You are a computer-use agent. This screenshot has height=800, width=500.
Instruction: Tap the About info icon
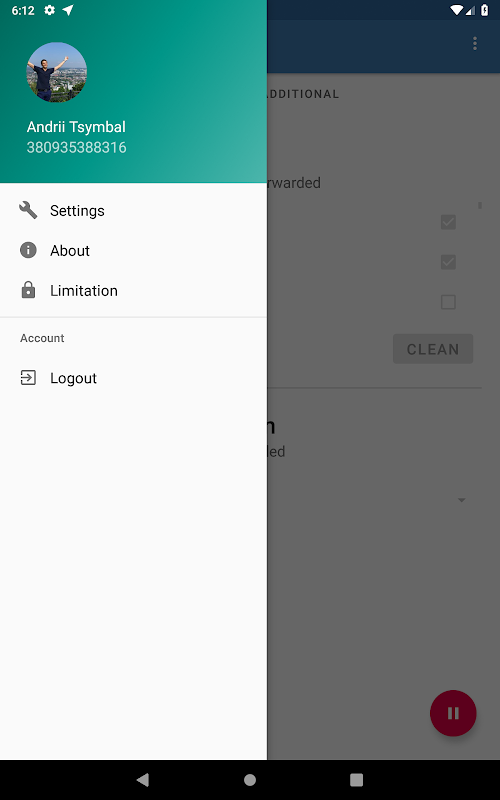(x=28, y=250)
